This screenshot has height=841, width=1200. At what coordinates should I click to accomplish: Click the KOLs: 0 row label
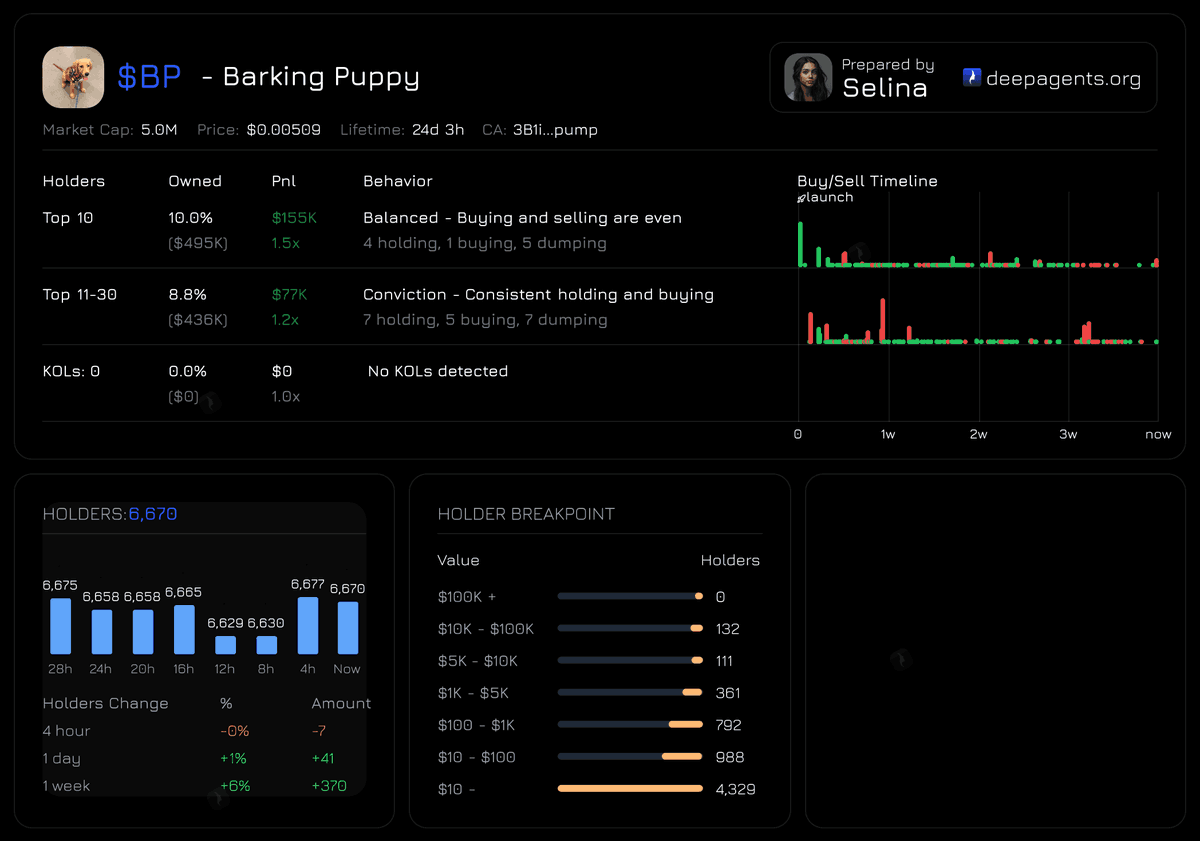point(71,371)
